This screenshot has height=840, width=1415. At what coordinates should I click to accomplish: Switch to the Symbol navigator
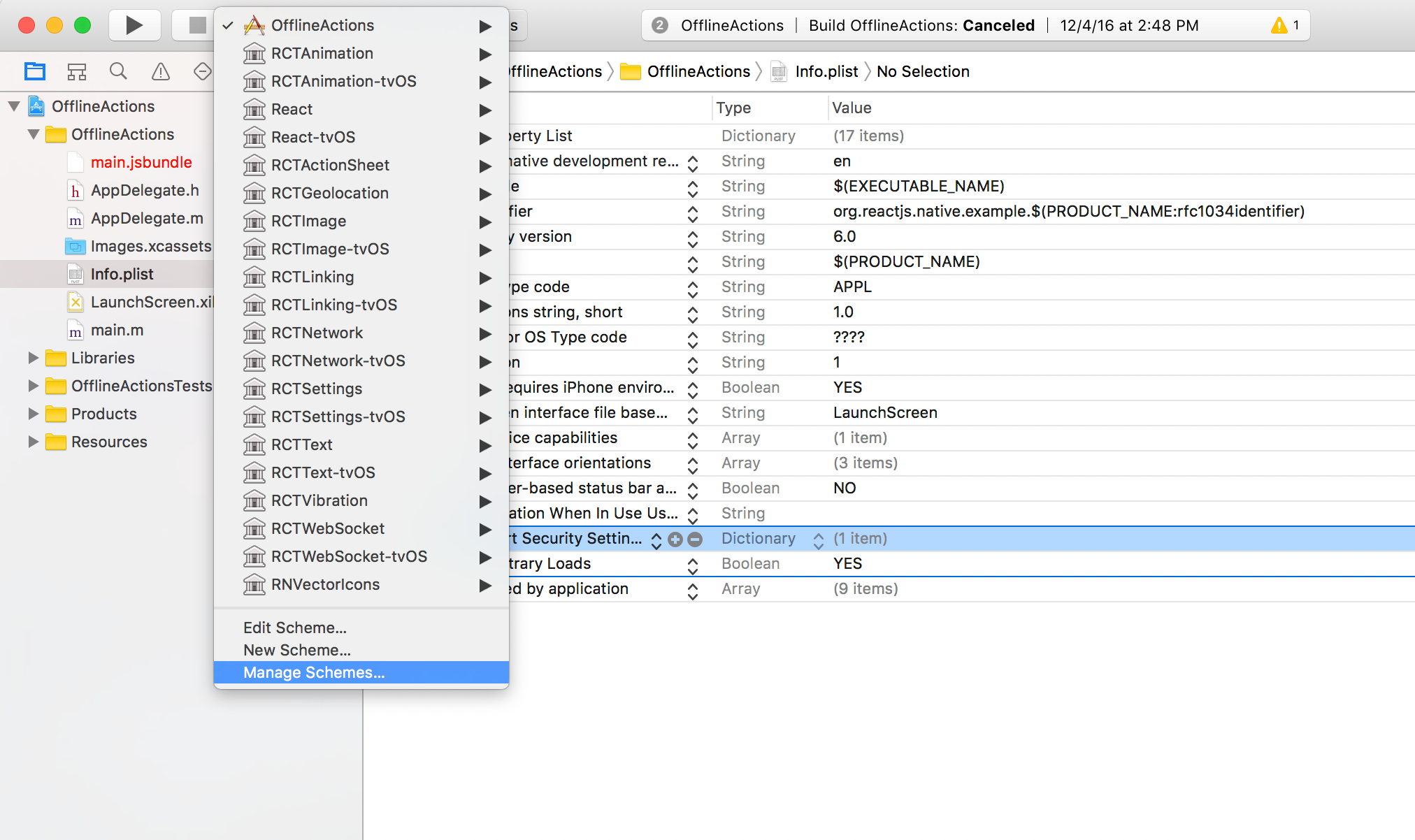click(77, 71)
